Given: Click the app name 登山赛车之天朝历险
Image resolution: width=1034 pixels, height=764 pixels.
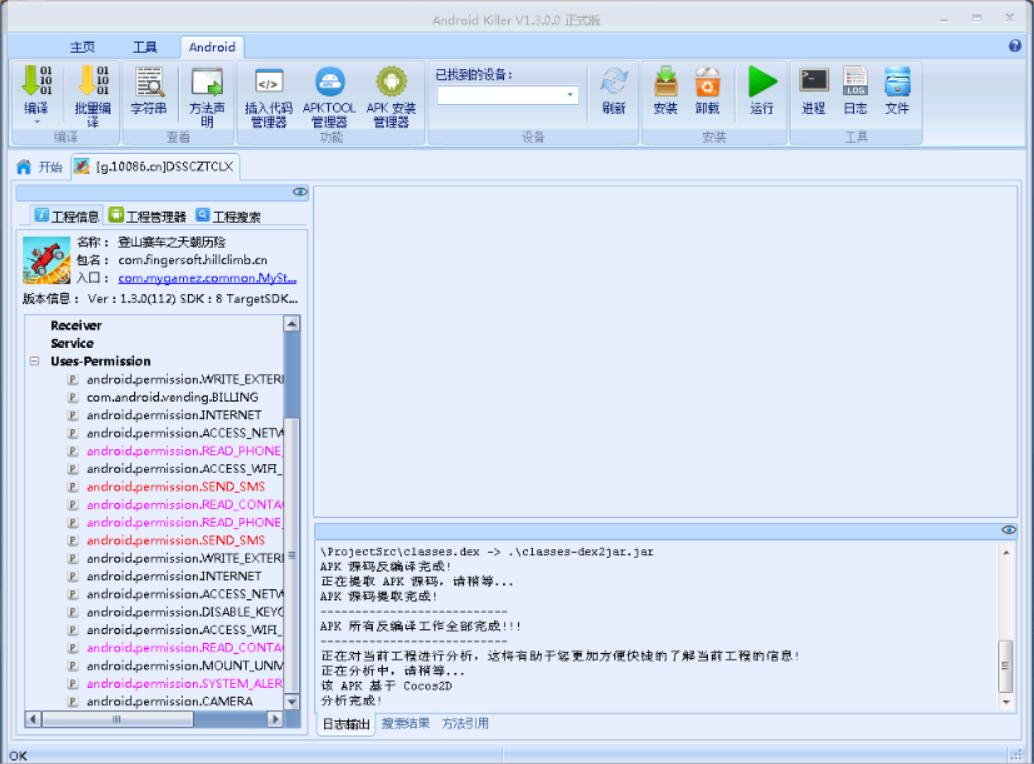Looking at the screenshot, I should pyautogui.click(x=172, y=242).
